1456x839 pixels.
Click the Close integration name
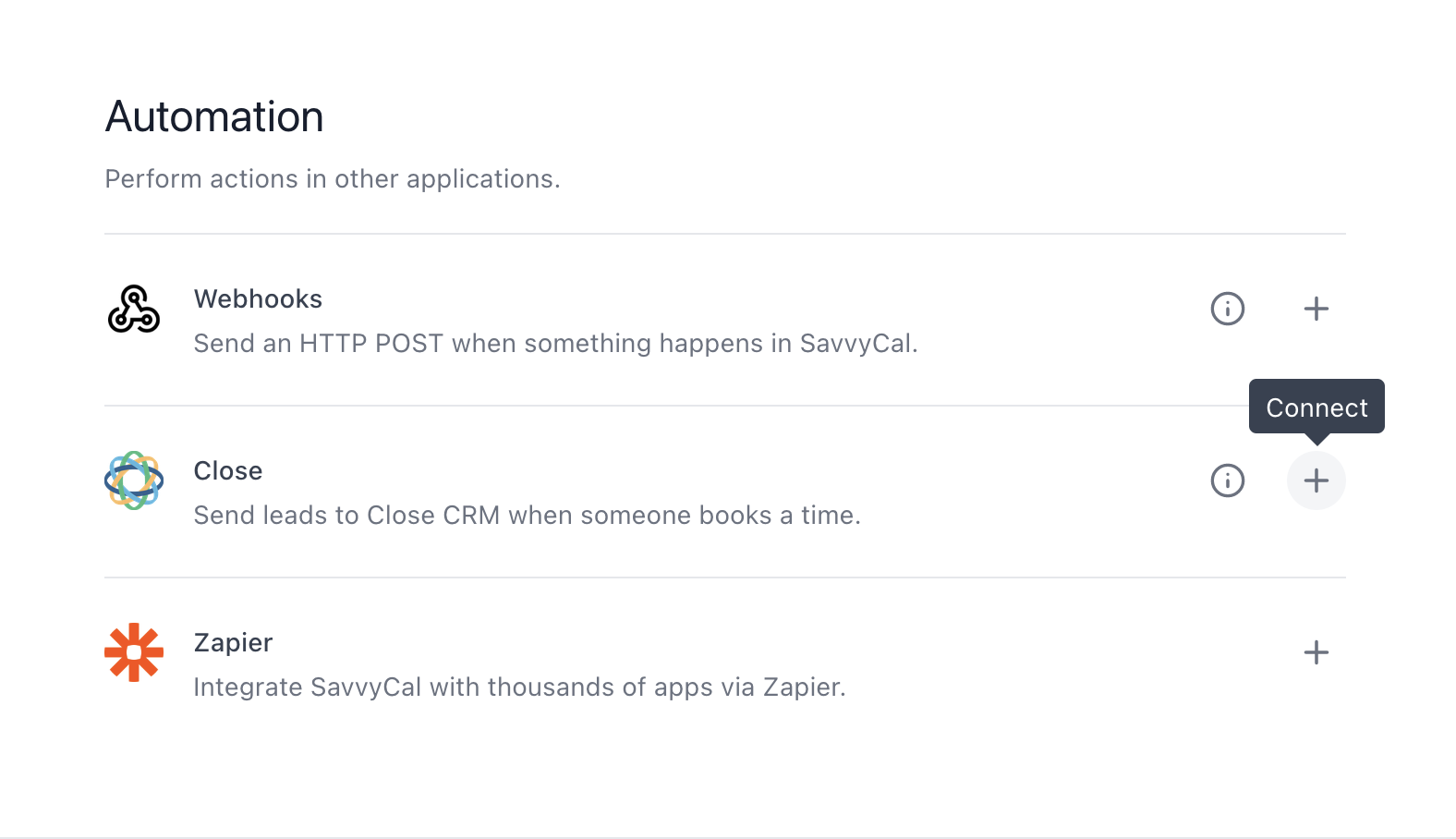pos(227,470)
